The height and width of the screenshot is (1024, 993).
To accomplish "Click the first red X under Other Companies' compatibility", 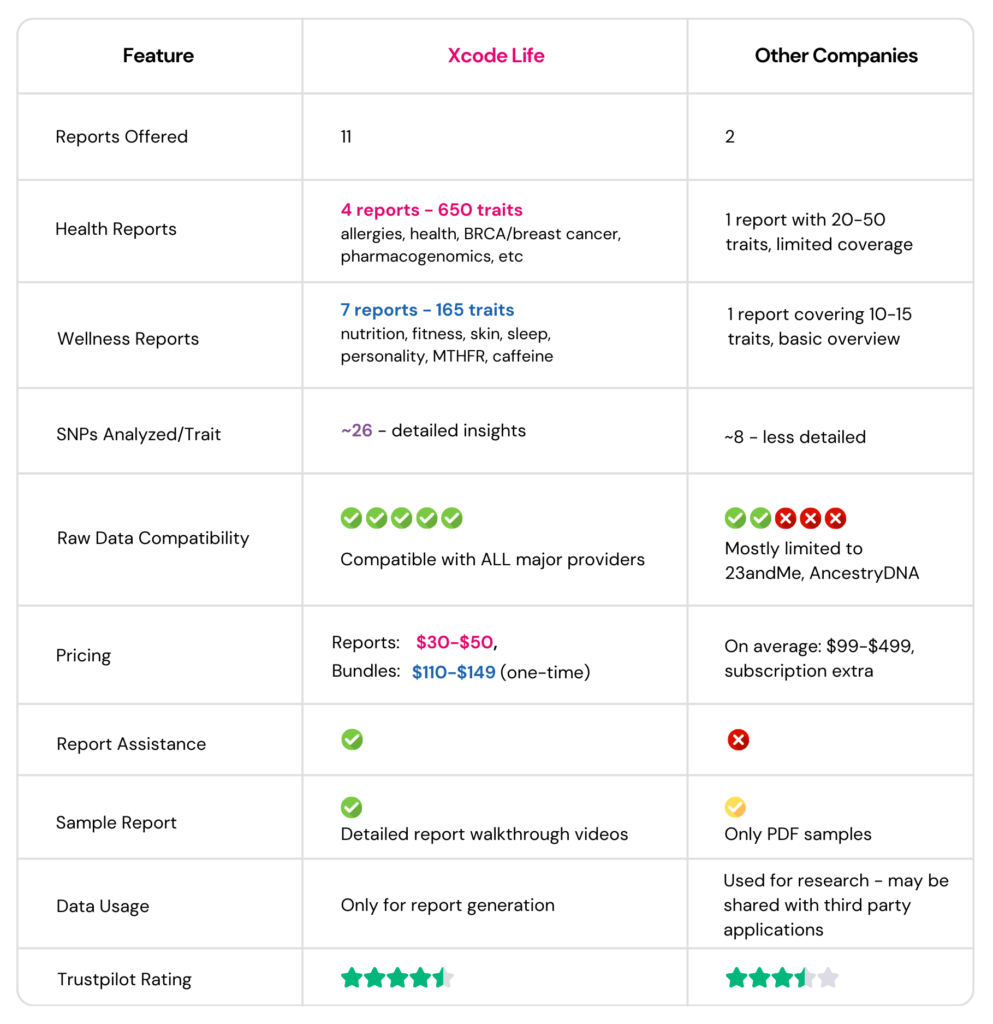I will tap(786, 518).
